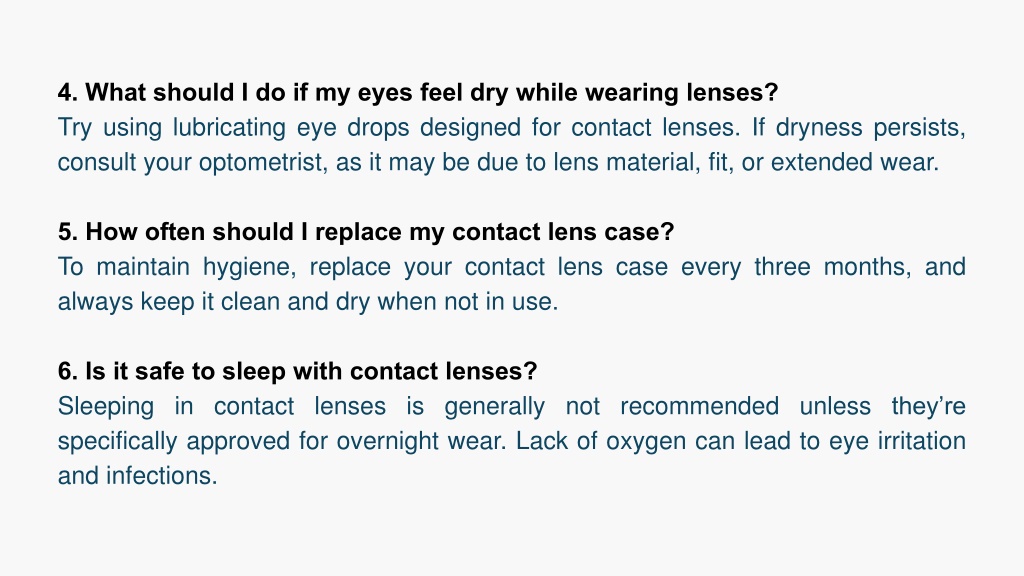This screenshot has height=576, width=1024.
Task: Click the word "optometrist" in the answer
Action: coord(263,163)
